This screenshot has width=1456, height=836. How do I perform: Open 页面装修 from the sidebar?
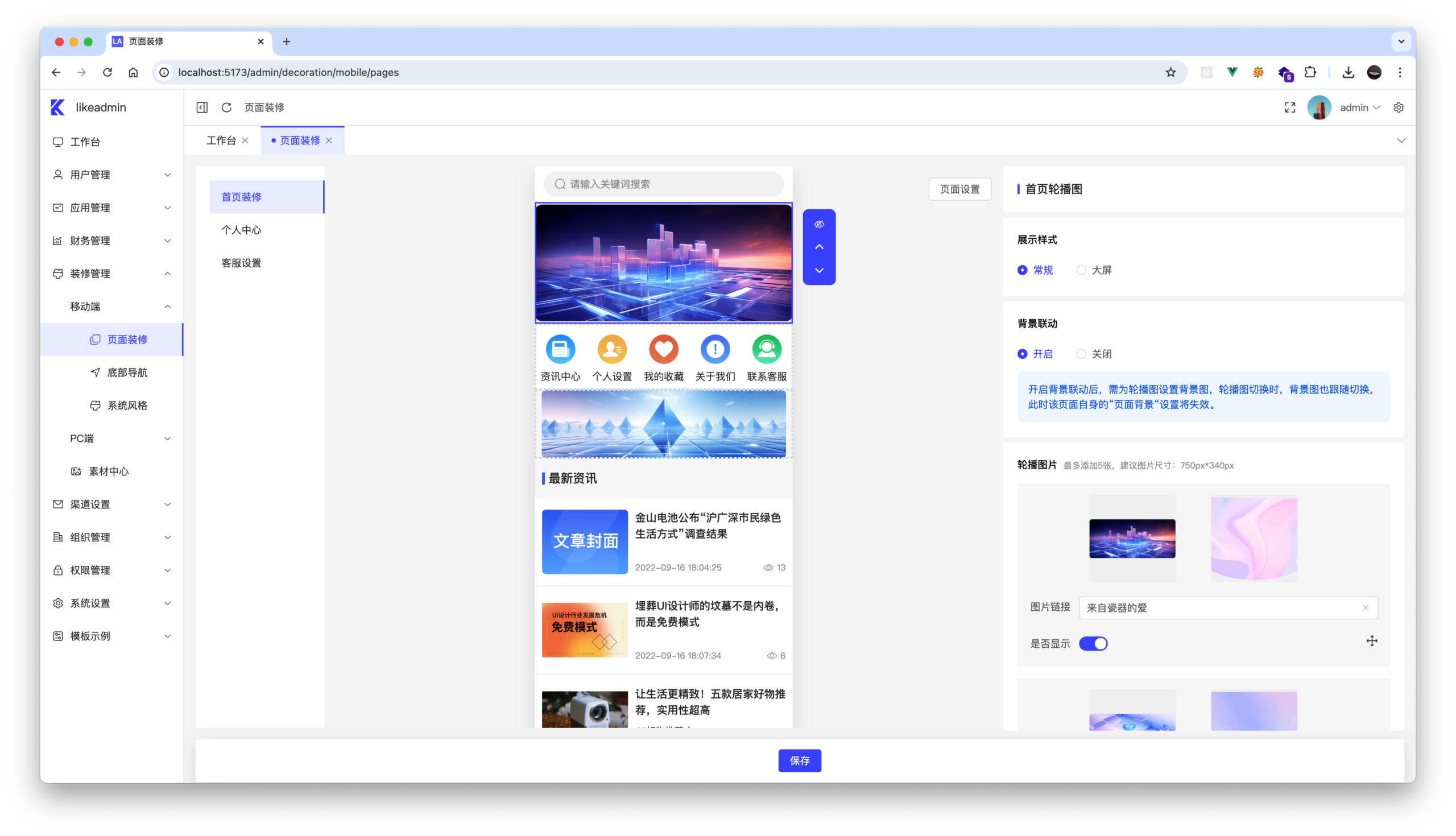click(127, 340)
